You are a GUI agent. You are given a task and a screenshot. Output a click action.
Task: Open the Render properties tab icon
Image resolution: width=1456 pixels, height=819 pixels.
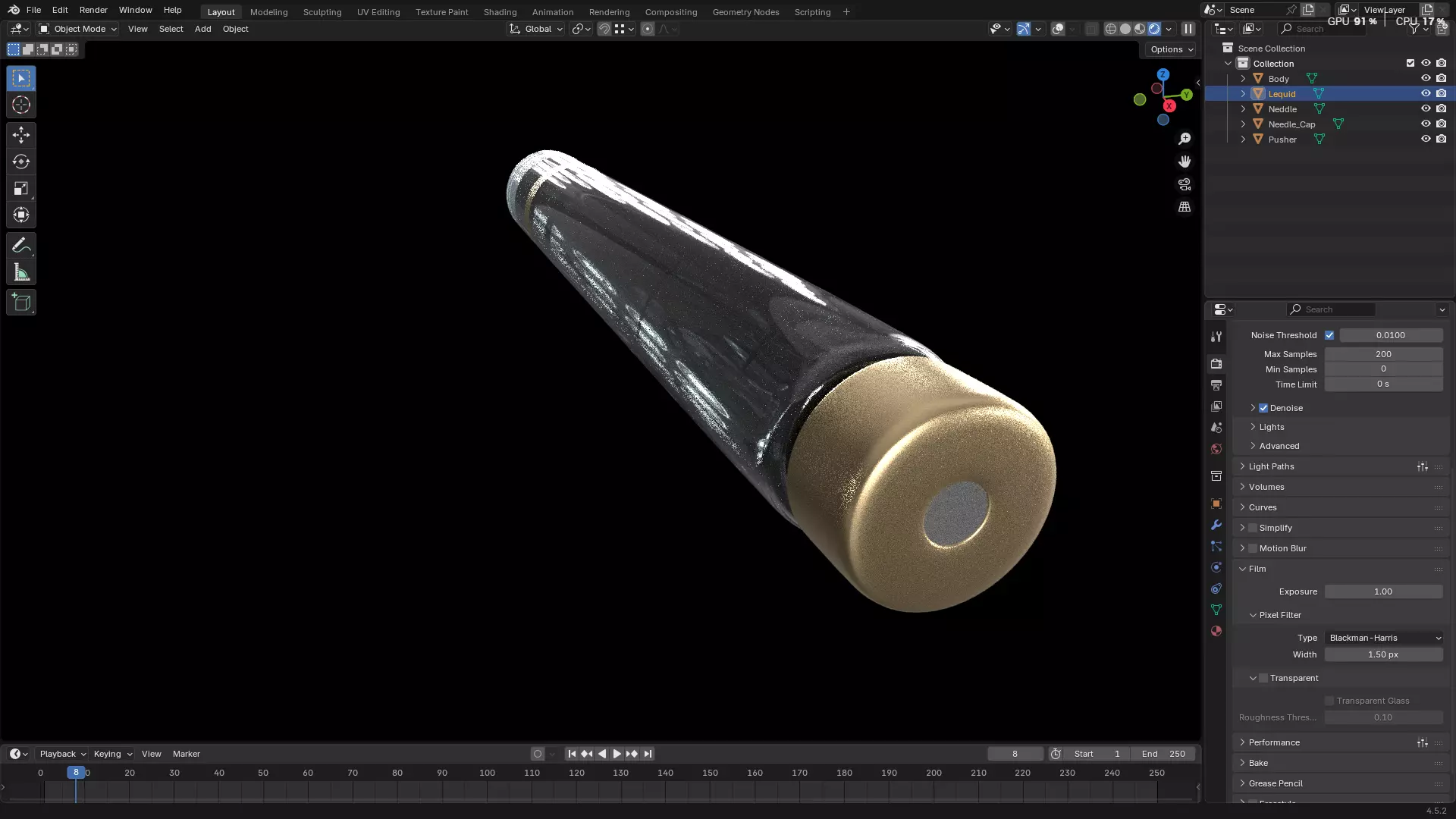(x=1216, y=364)
